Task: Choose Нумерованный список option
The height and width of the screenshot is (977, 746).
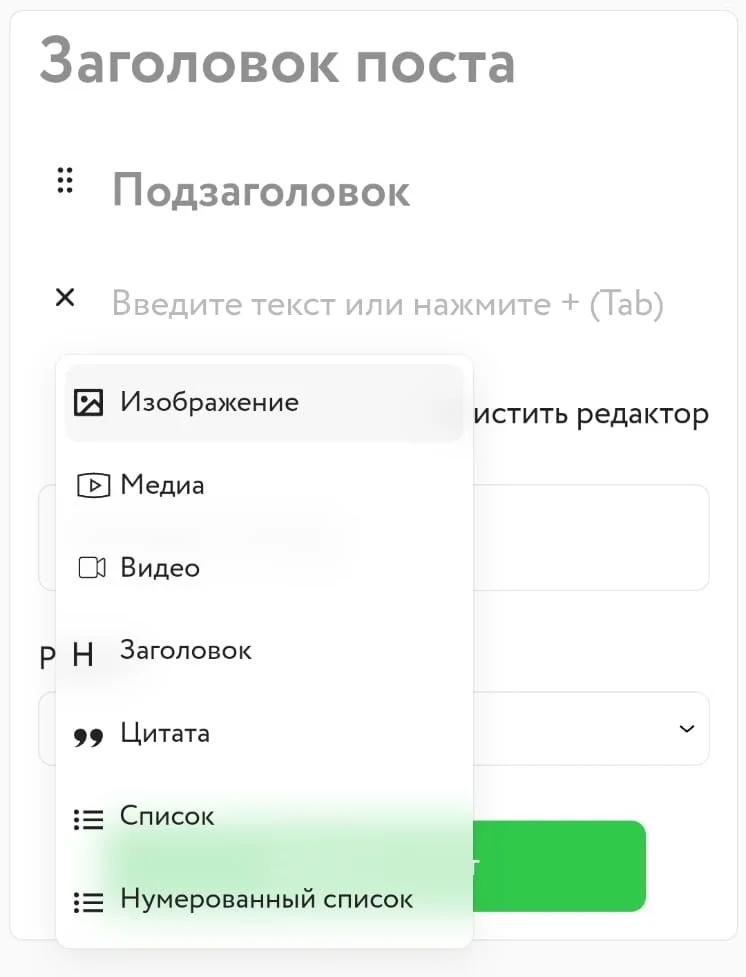Action: 266,899
